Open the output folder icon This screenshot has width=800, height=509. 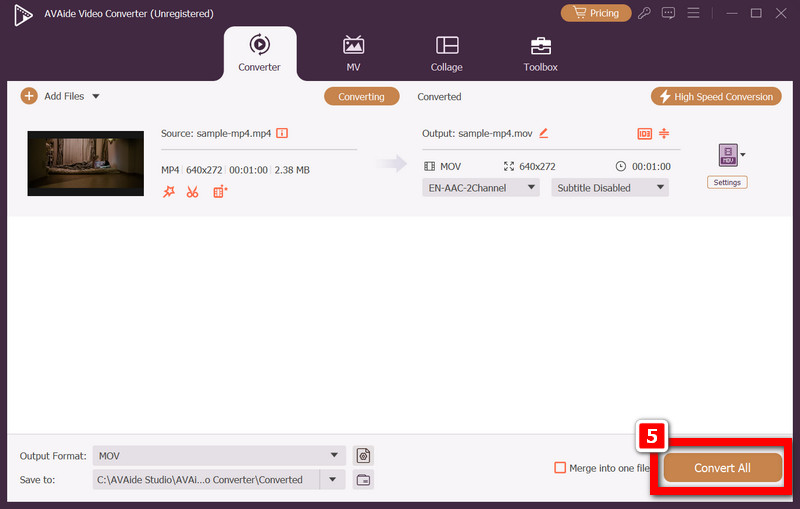click(363, 480)
